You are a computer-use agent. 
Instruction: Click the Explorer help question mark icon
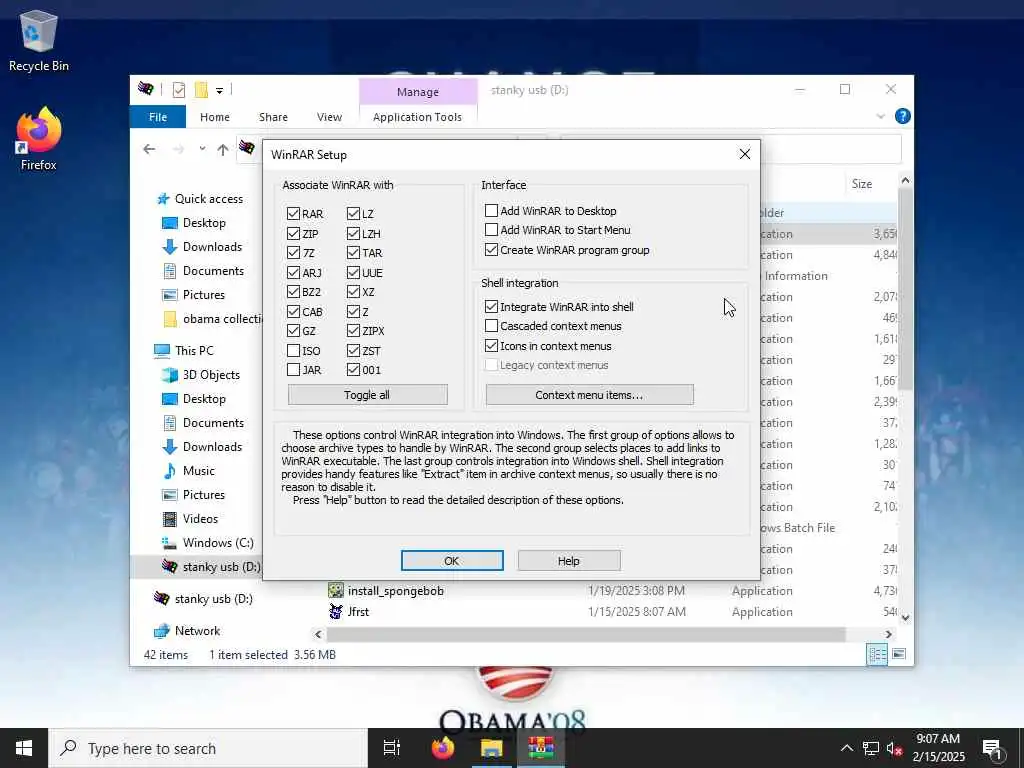coord(903,116)
